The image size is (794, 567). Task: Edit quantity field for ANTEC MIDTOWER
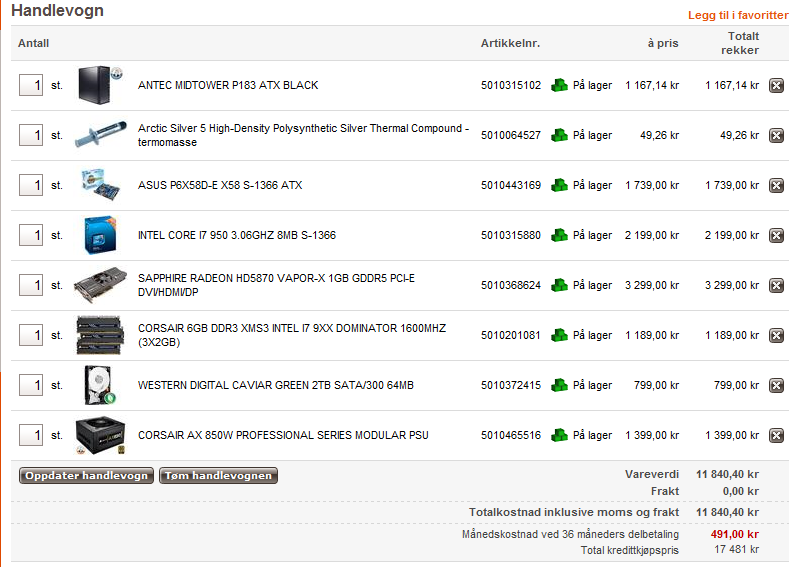tap(31, 85)
